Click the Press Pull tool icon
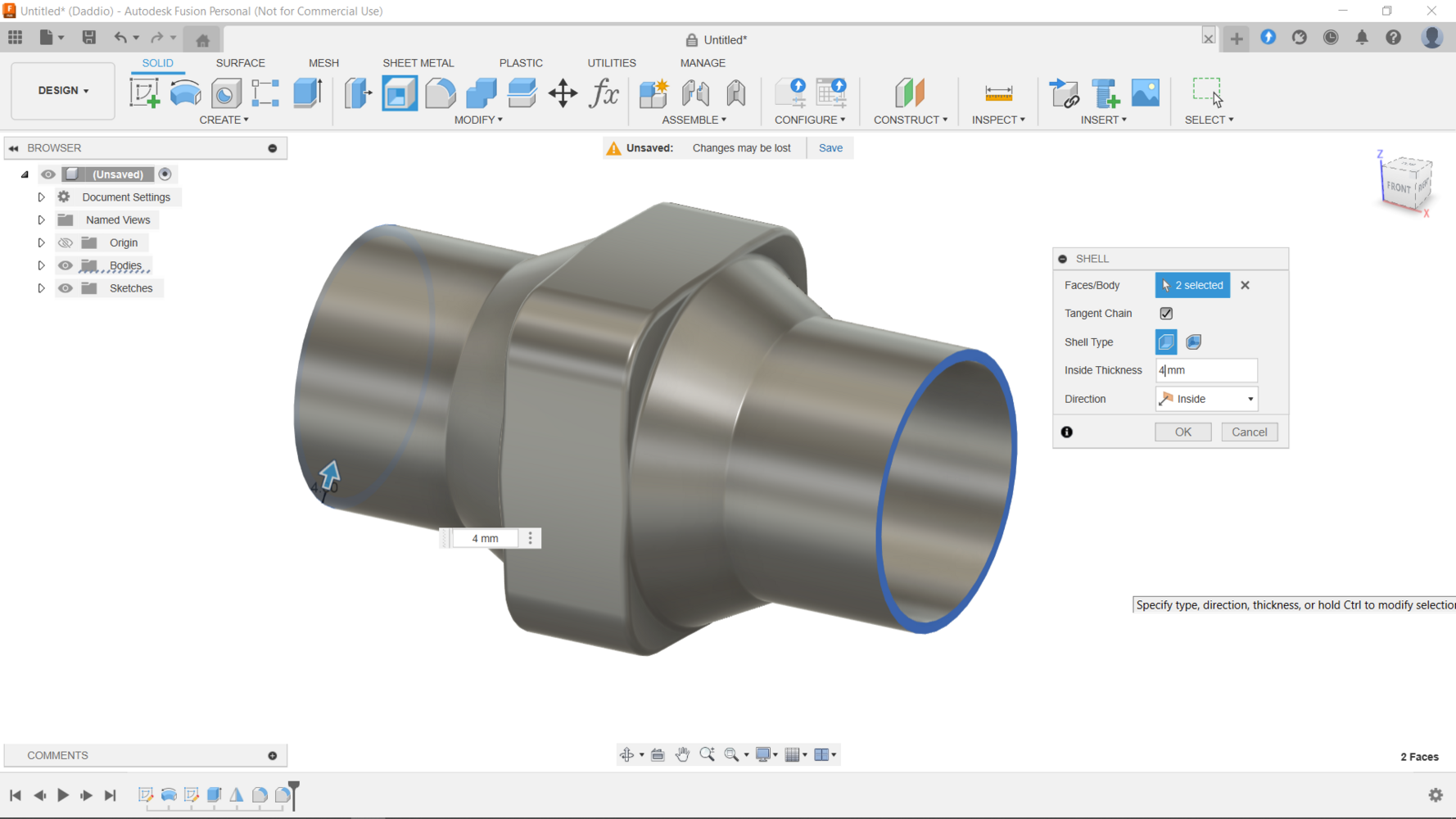 point(358,93)
